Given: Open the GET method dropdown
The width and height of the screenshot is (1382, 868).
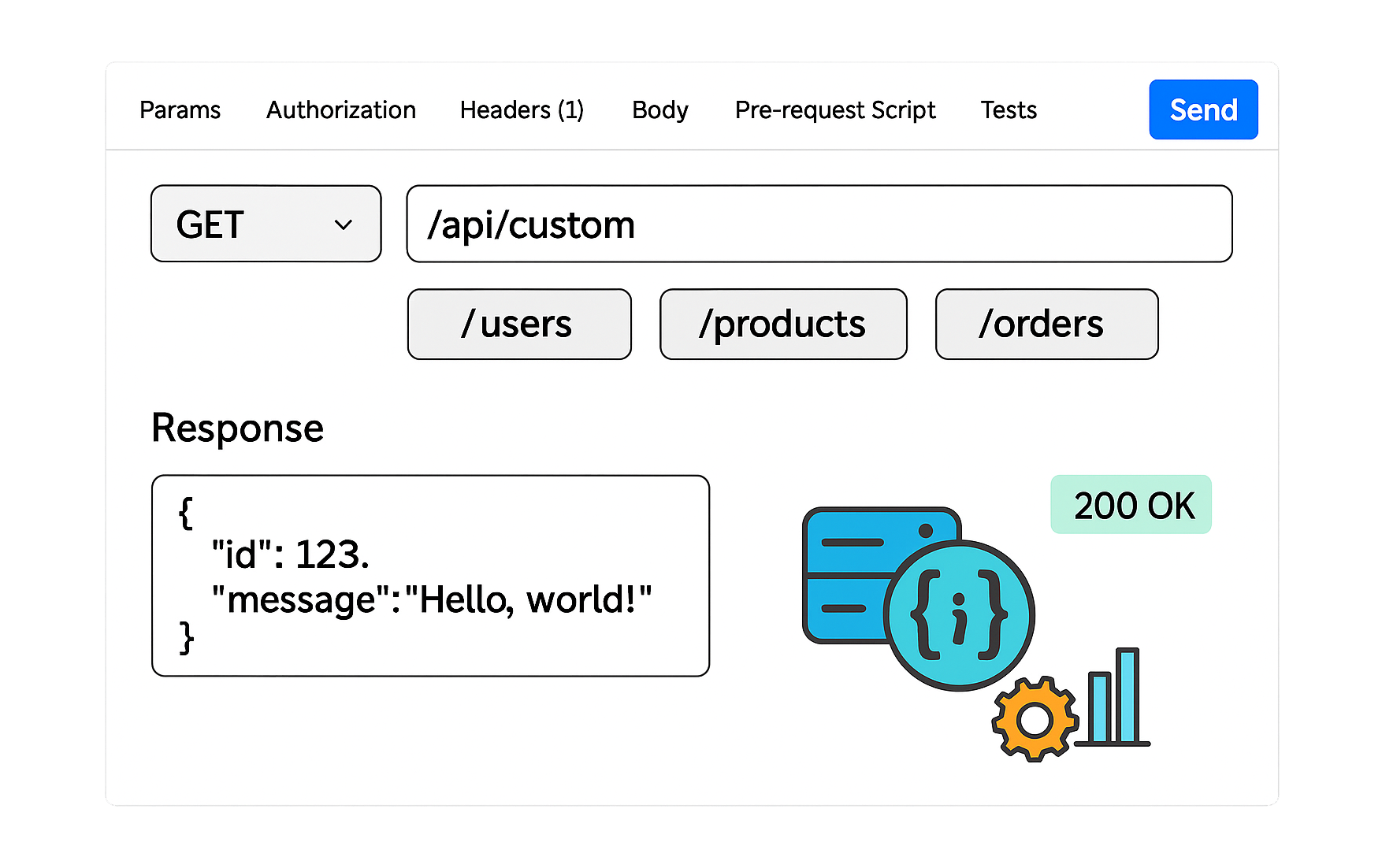Looking at the screenshot, I should tap(266, 223).
